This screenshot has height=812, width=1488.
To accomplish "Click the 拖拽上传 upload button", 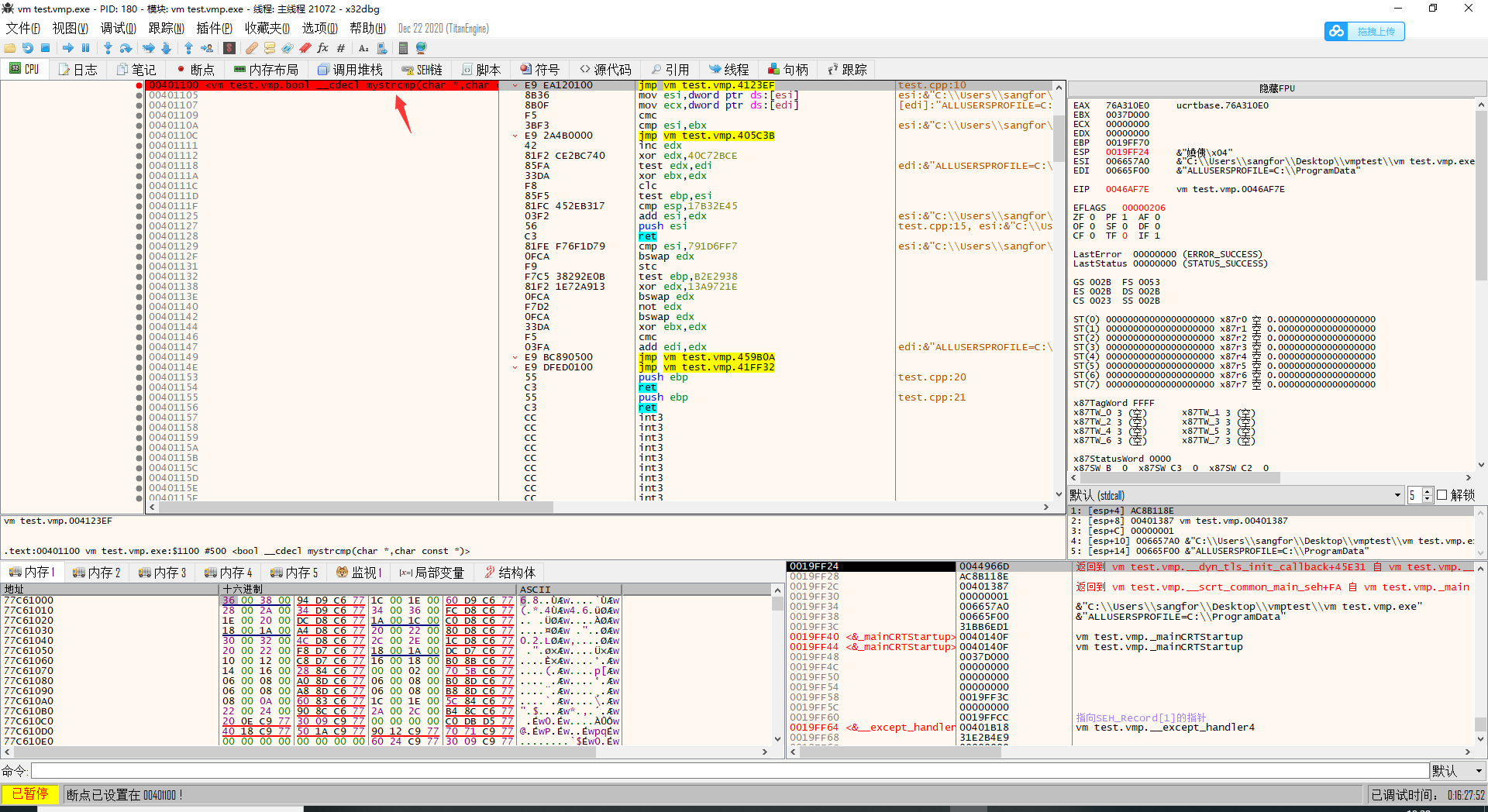I will click(x=1365, y=32).
